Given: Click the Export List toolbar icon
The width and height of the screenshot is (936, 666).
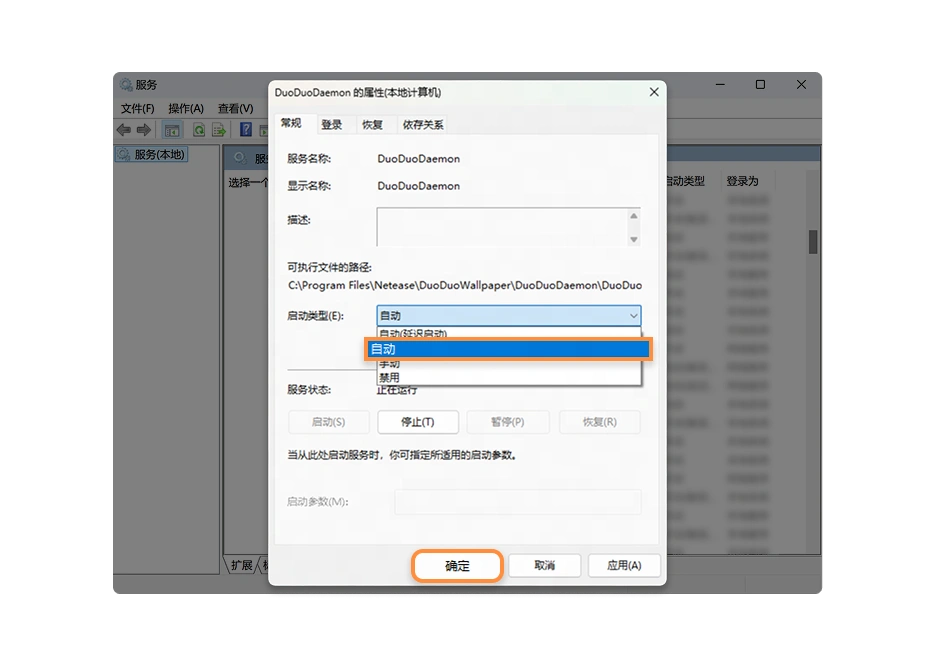Looking at the screenshot, I should (219, 130).
